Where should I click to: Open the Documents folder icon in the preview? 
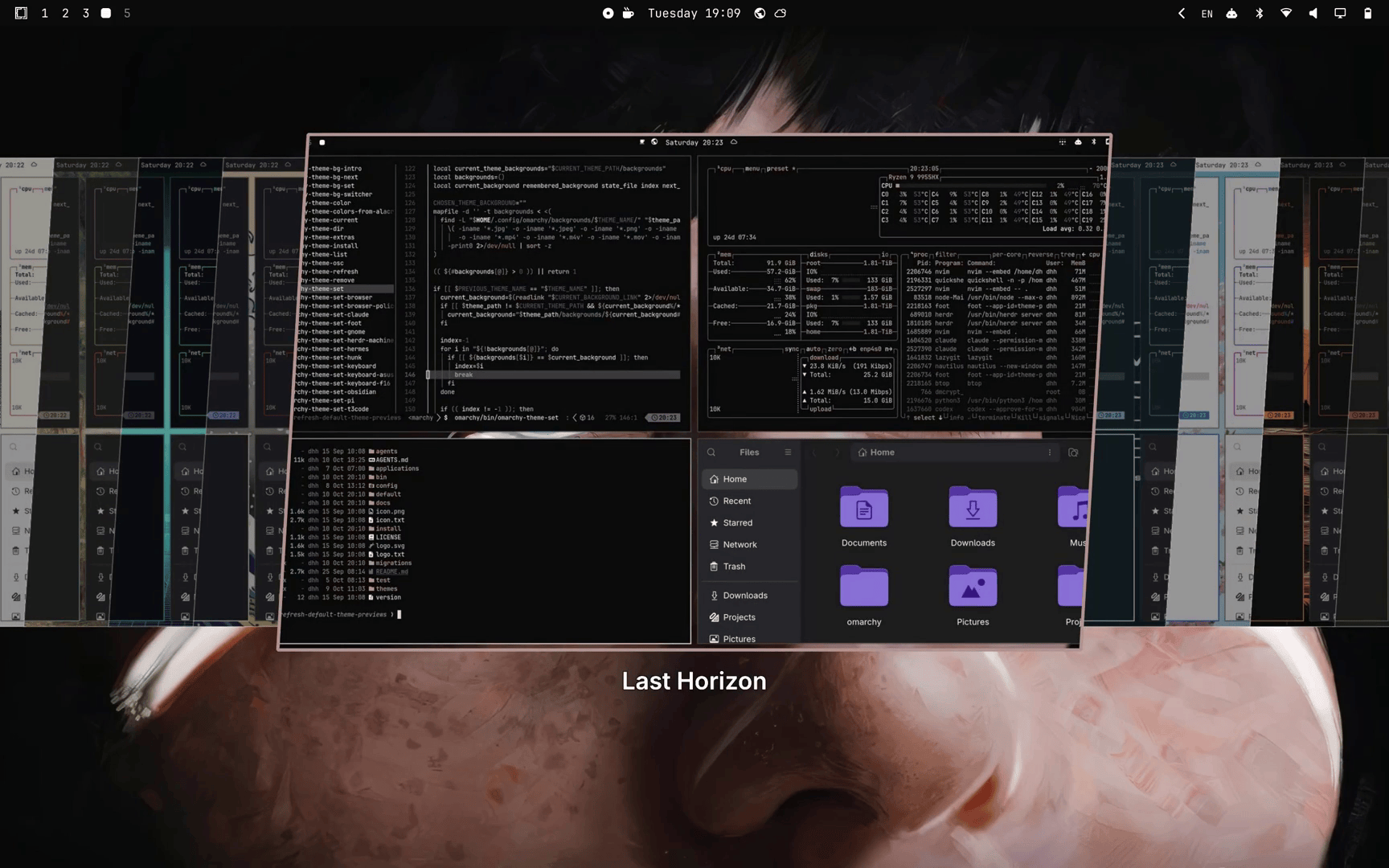point(864,507)
